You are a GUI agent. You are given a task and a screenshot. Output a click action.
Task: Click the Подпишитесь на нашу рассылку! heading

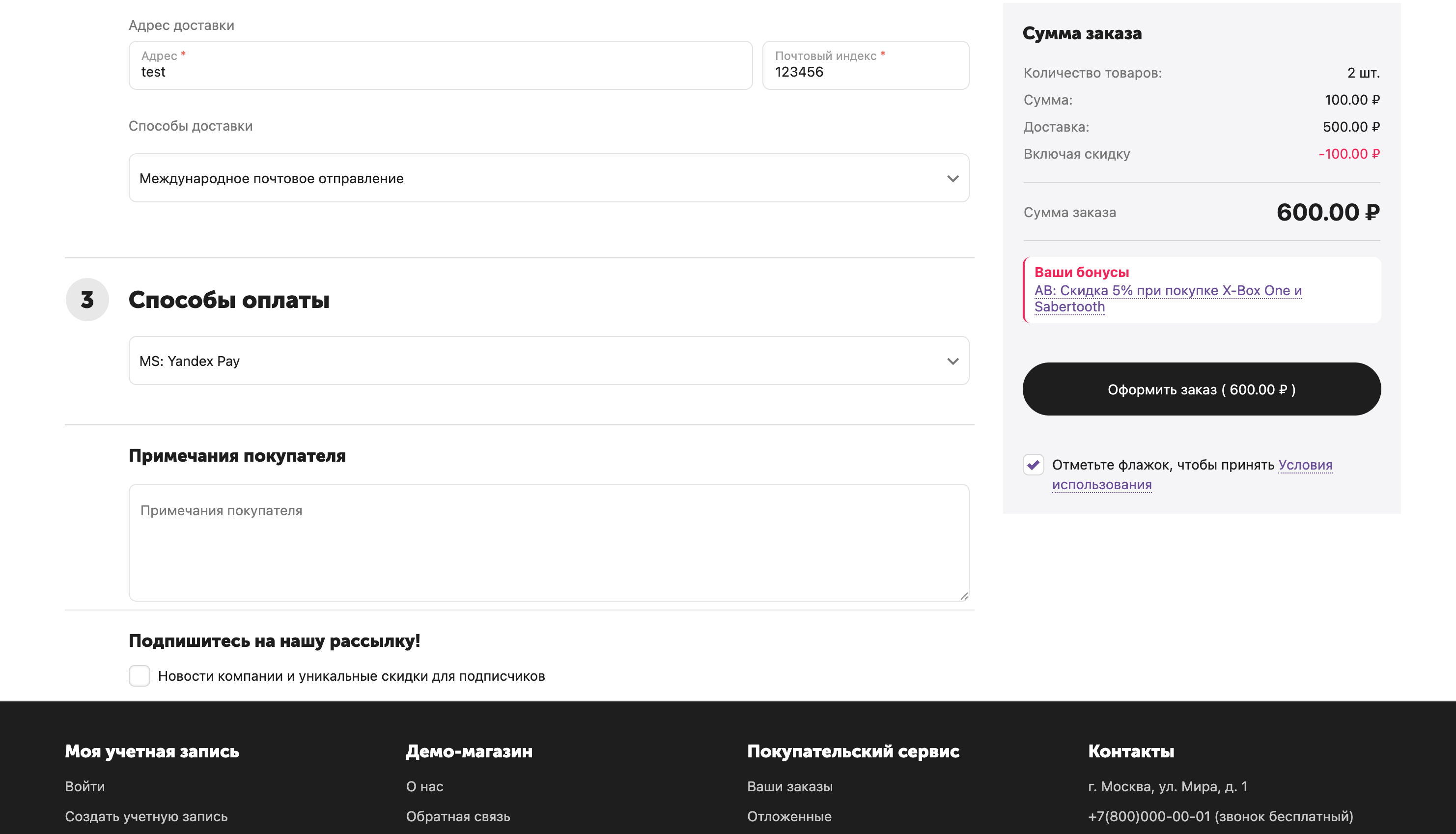tap(275, 641)
